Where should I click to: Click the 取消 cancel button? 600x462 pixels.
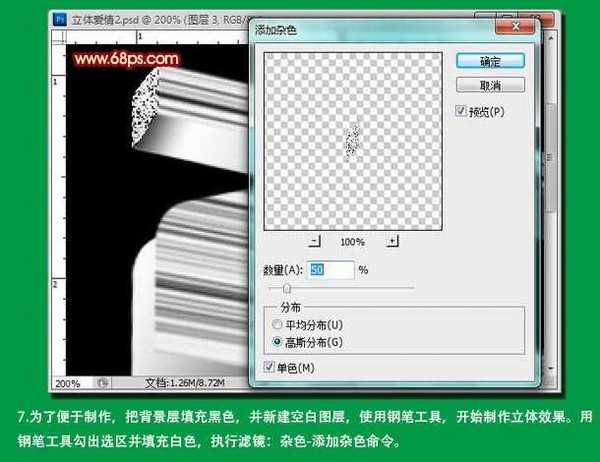pos(490,85)
